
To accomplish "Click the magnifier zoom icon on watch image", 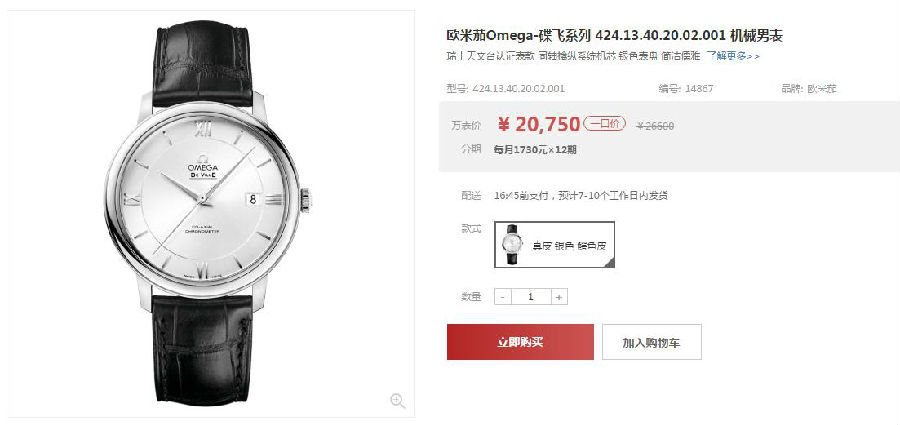I will (397, 400).
